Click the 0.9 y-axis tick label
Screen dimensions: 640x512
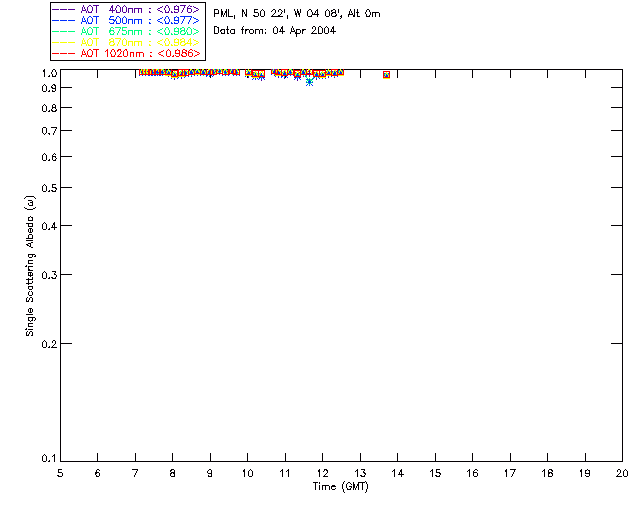tap(49, 88)
